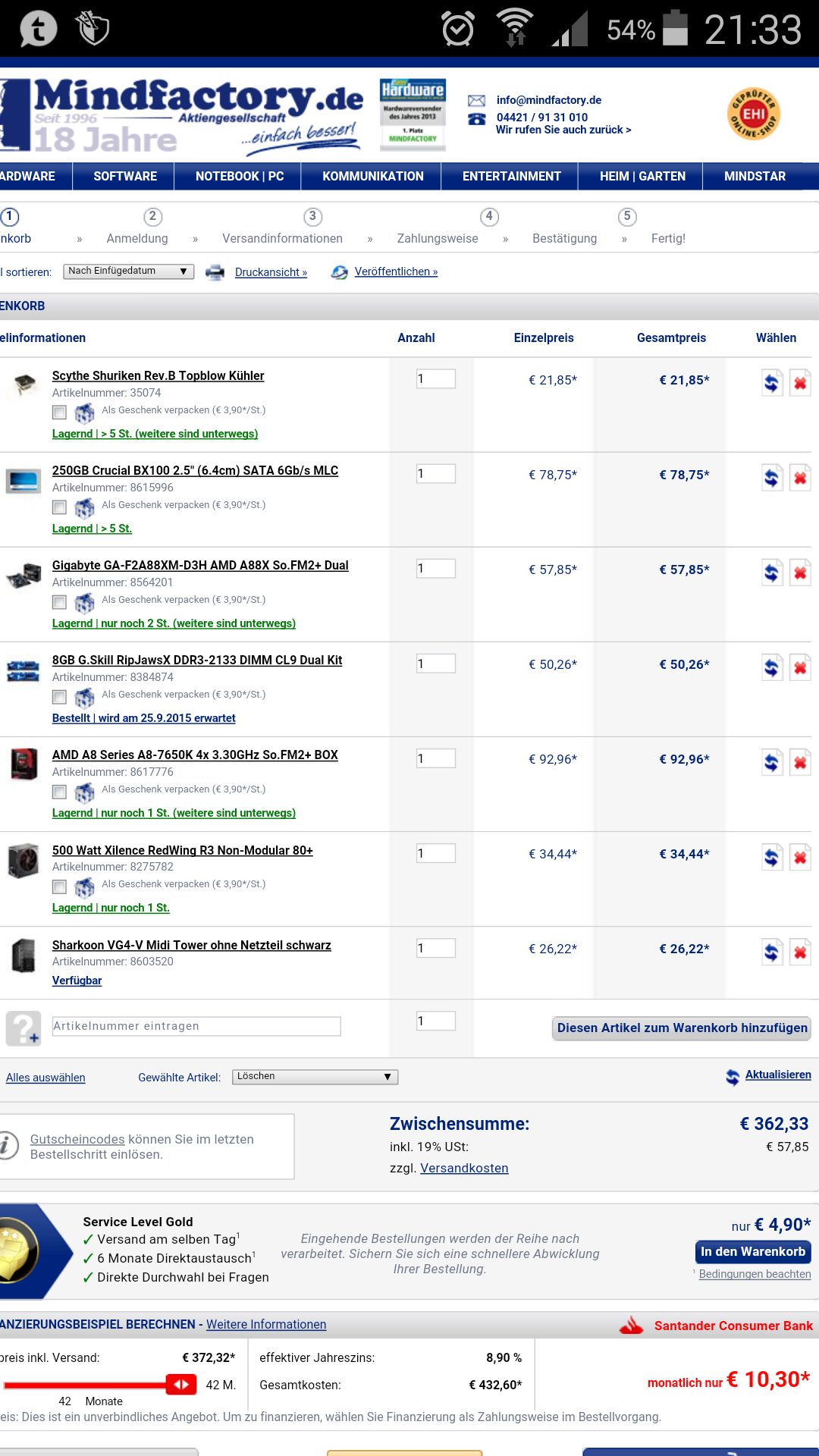
Task: Click the question mark article number icon
Action: click(x=23, y=1028)
